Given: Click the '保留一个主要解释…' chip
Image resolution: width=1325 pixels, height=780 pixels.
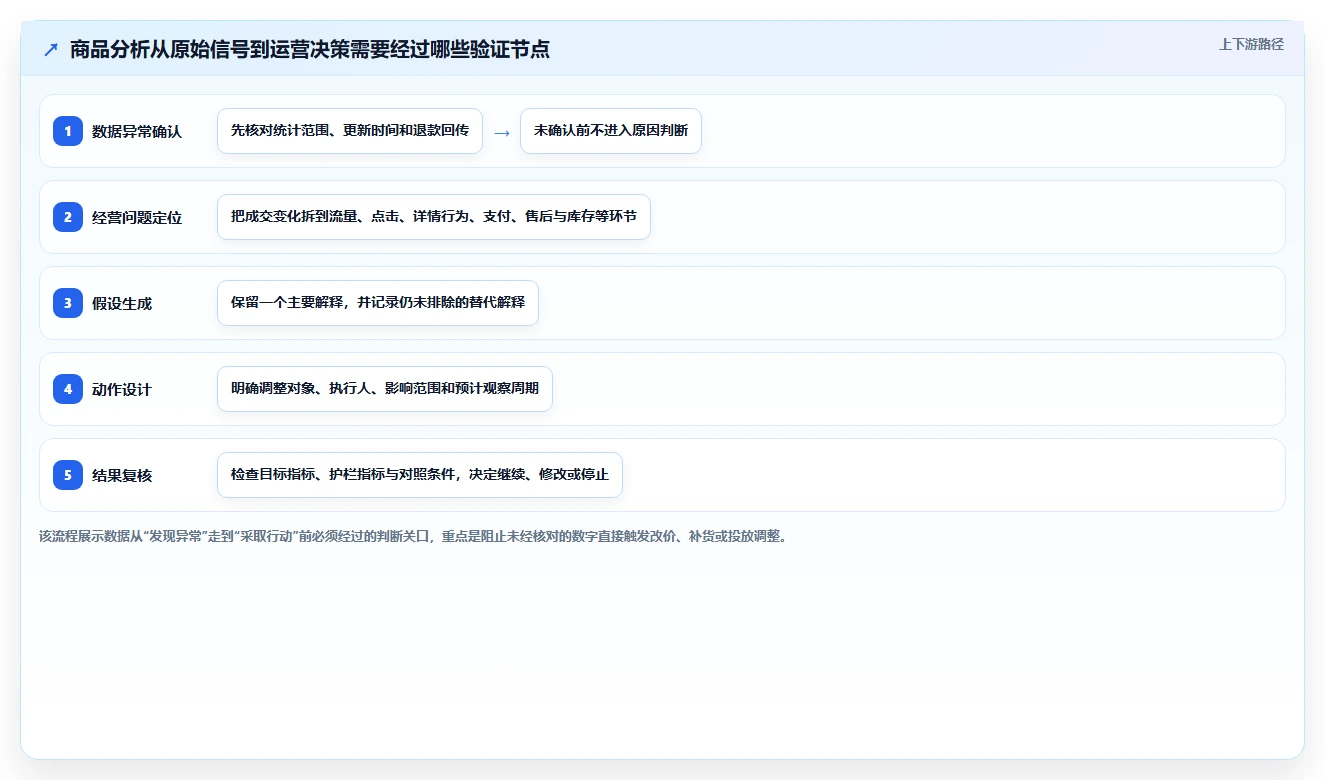Looking at the screenshot, I should tap(378, 303).
